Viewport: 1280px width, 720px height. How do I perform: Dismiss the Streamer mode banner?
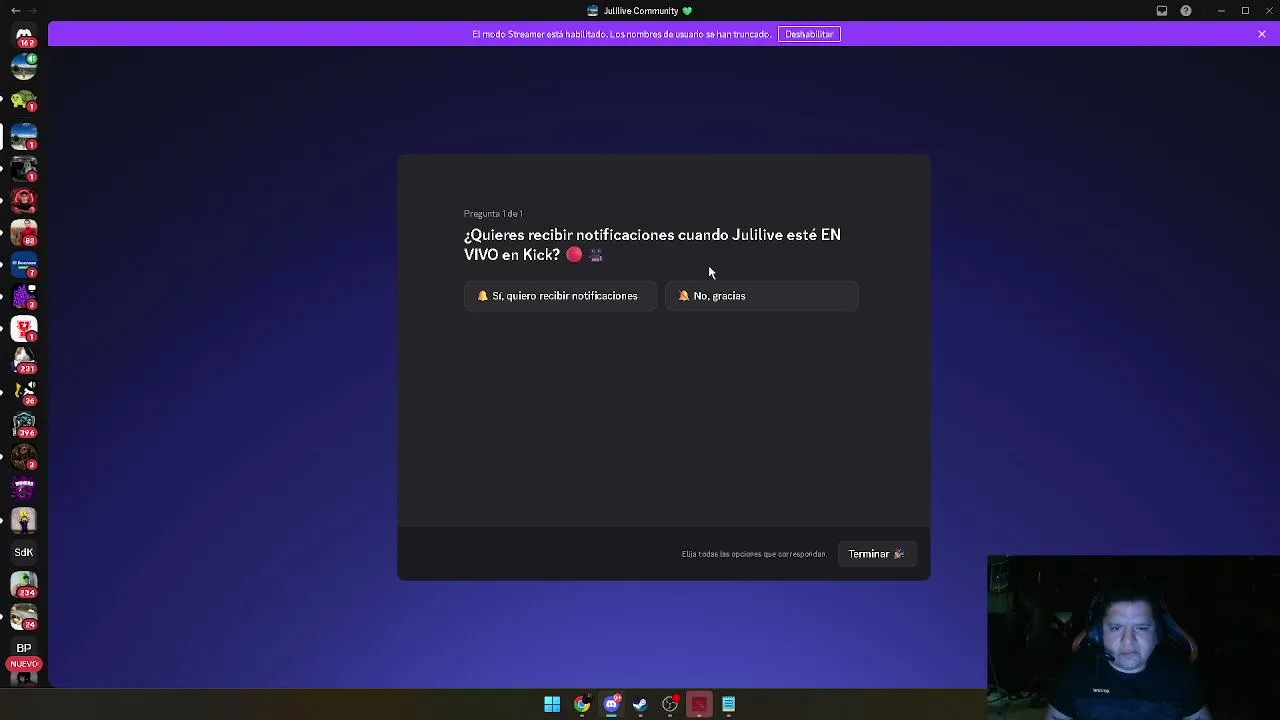pos(1262,34)
